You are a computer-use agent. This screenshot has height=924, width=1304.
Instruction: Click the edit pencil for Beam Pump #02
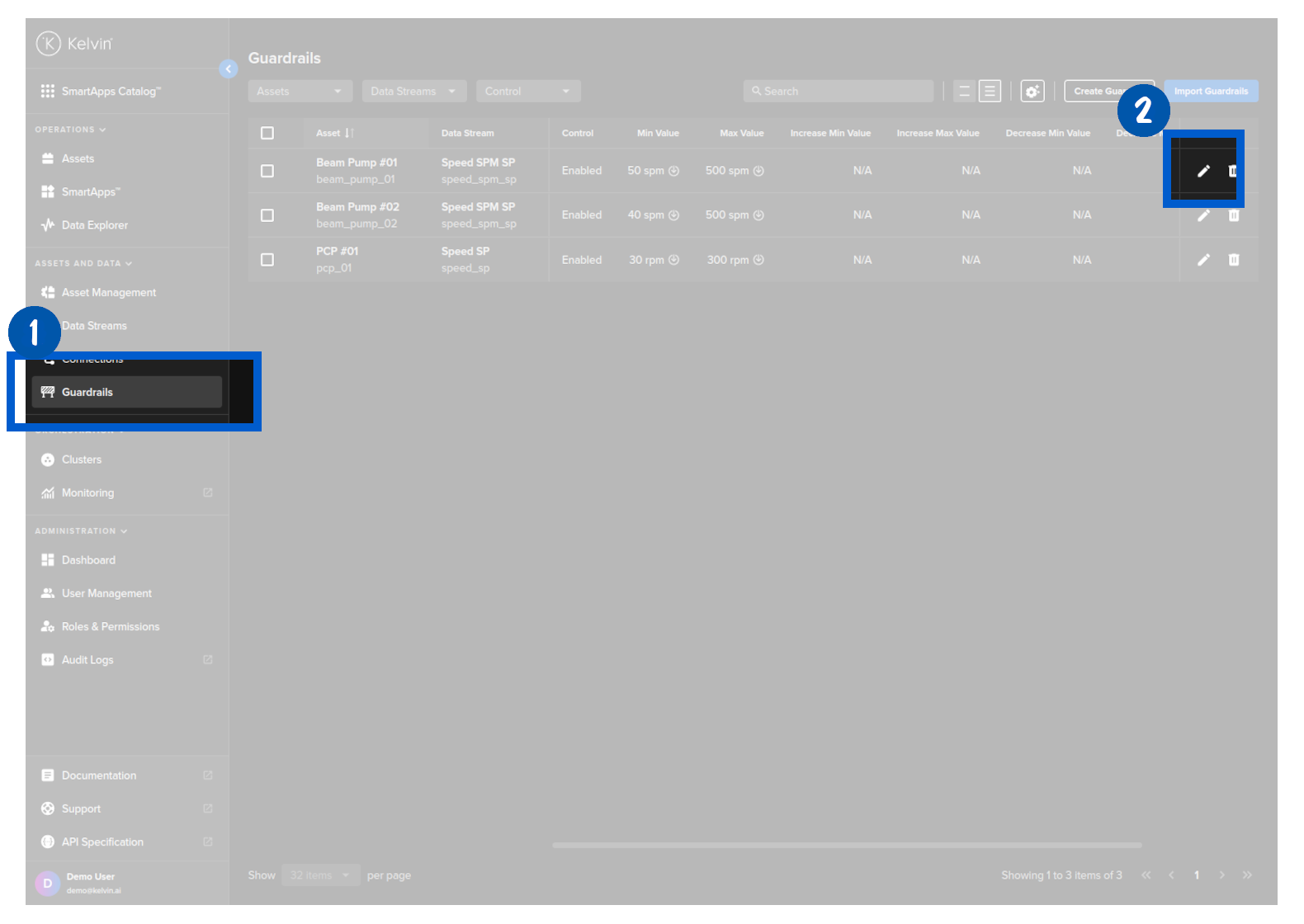coord(1203,215)
